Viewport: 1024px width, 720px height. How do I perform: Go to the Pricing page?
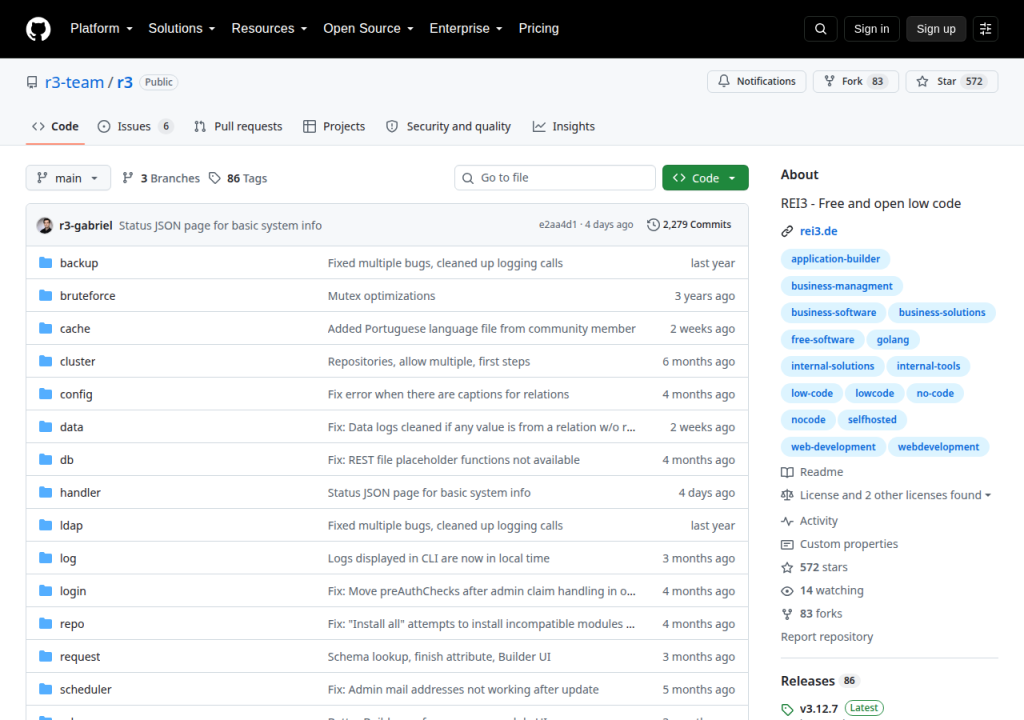pyautogui.click(x=539, y=29)
